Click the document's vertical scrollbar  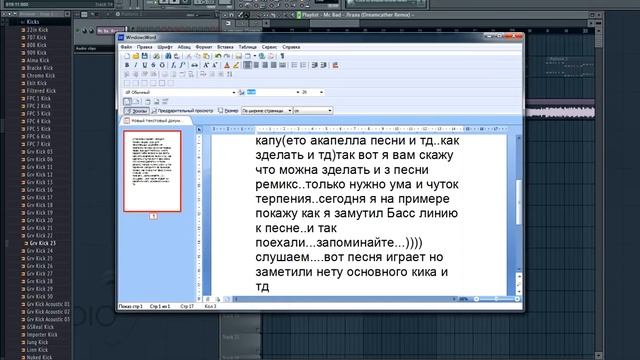tap(519, 202)
